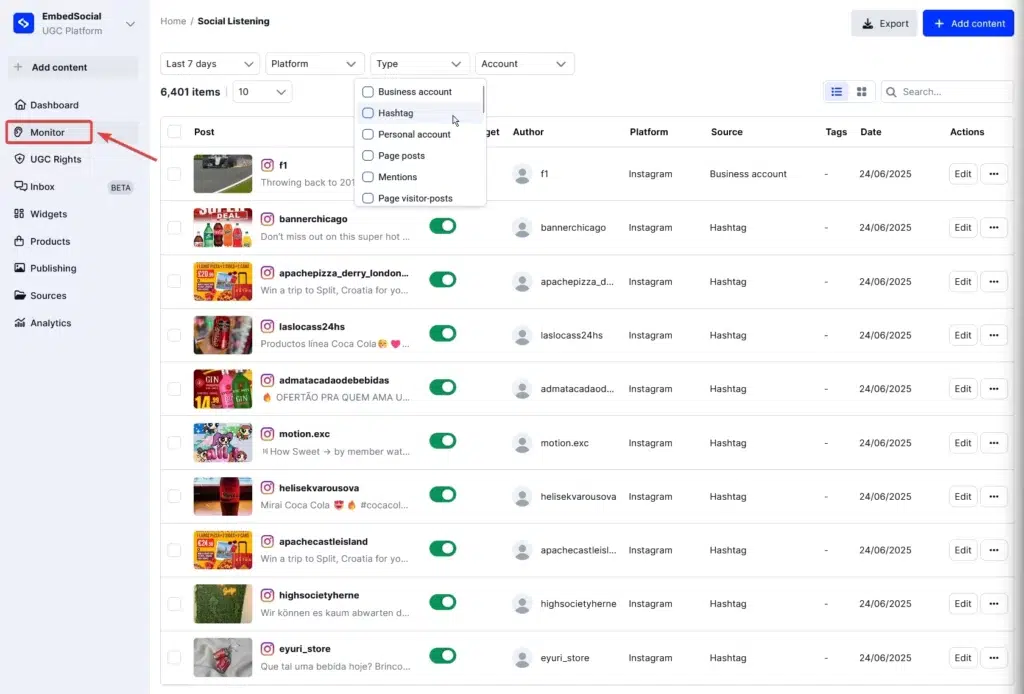Toggle off laslocass24hs post switch
Image resolution: width=1024 pixels, height=694 pixels.
443,334
